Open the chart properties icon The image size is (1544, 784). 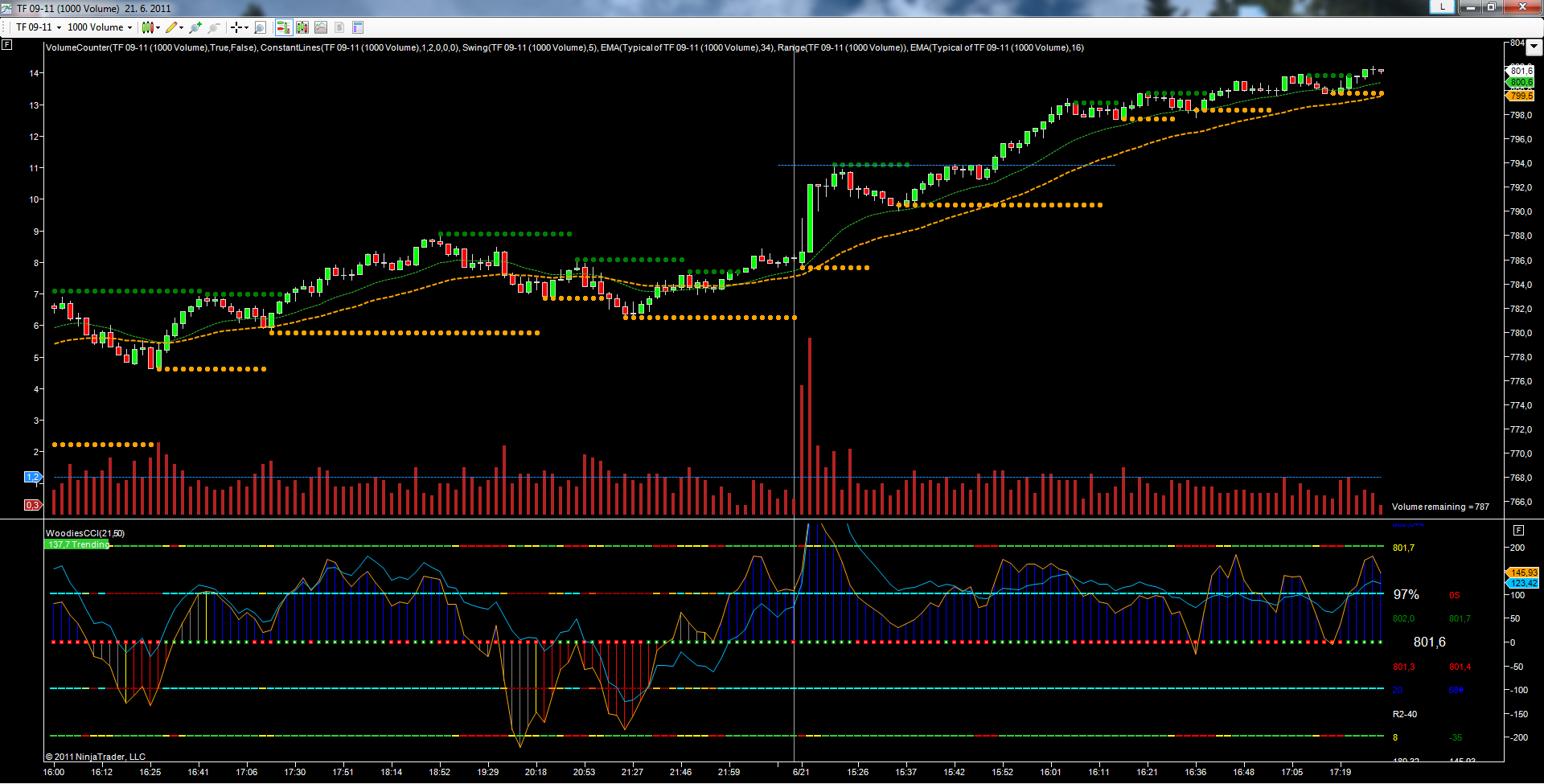tap(358, 27)
